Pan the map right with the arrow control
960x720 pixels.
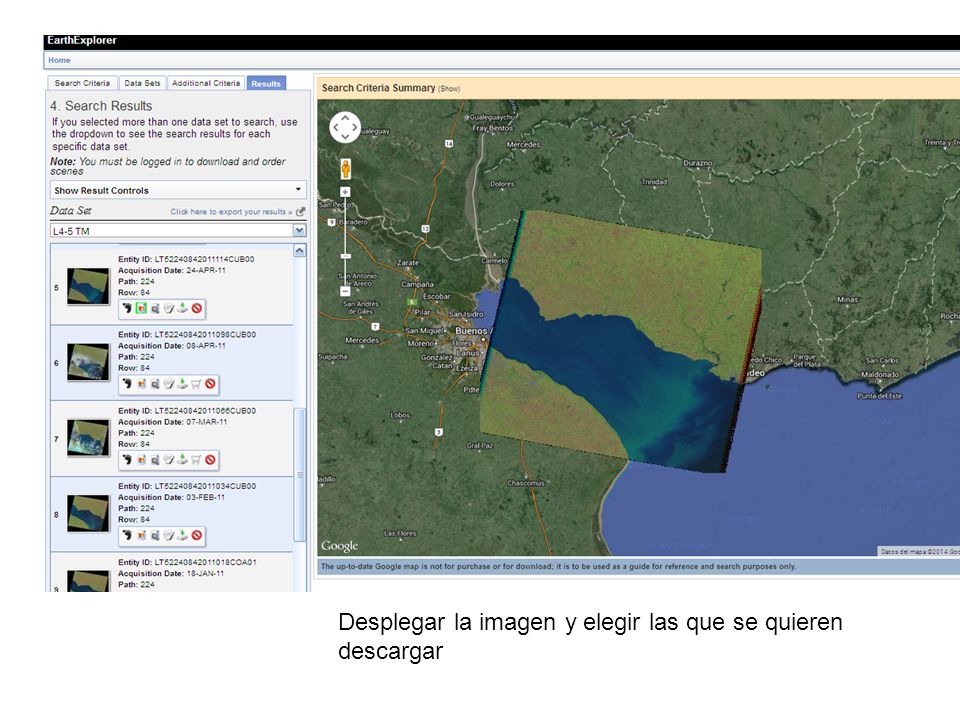[356, 127]
